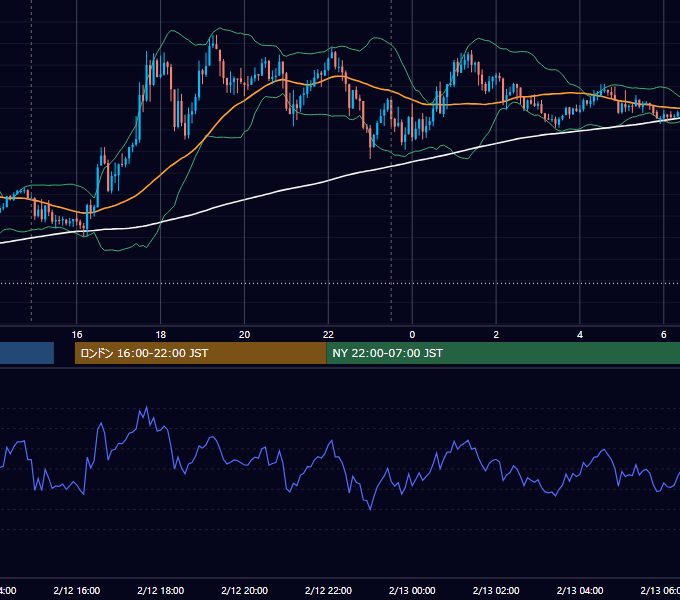Click the "2/12 20:00" date label on indicator axis
The height and width of the screenshot is (600, 680).
coord(245,590)
